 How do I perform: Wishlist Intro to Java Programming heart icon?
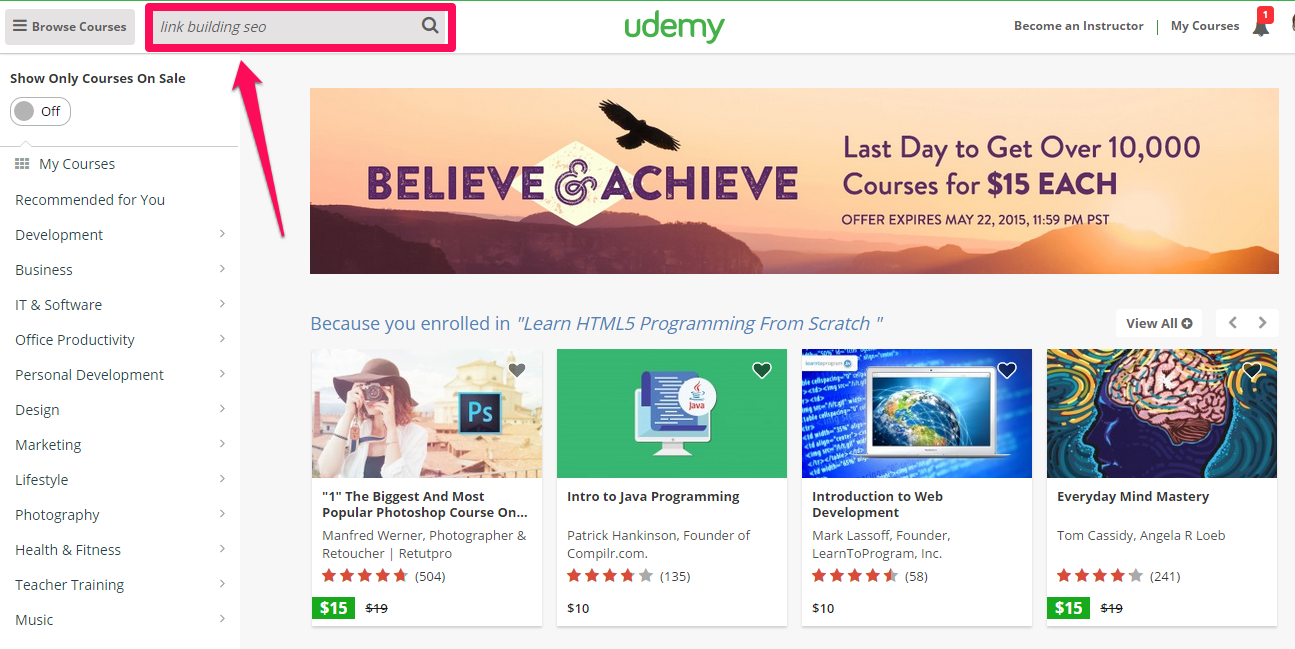762,370
